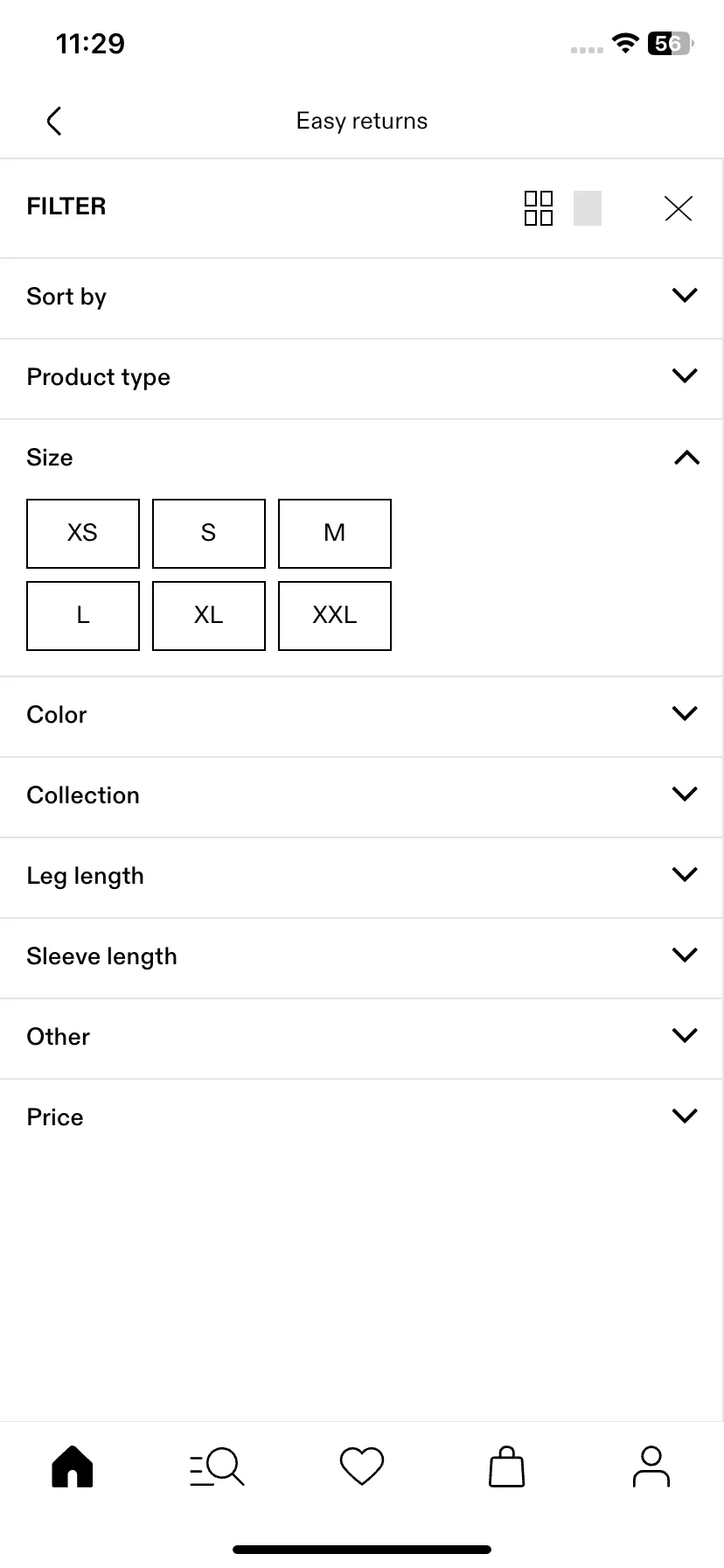Open the Home tab icon
The height and width of the screenshot is (1568, 724).
pos(73,1466)
